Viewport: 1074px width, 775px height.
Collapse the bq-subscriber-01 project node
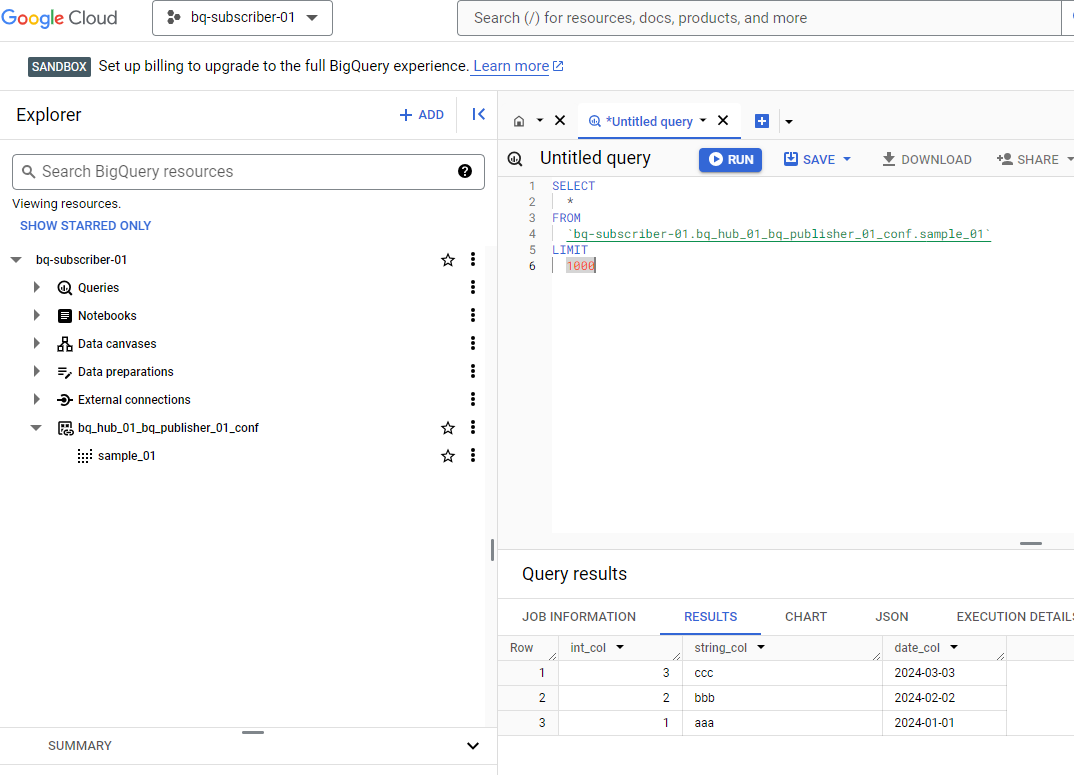coord(16,260)
